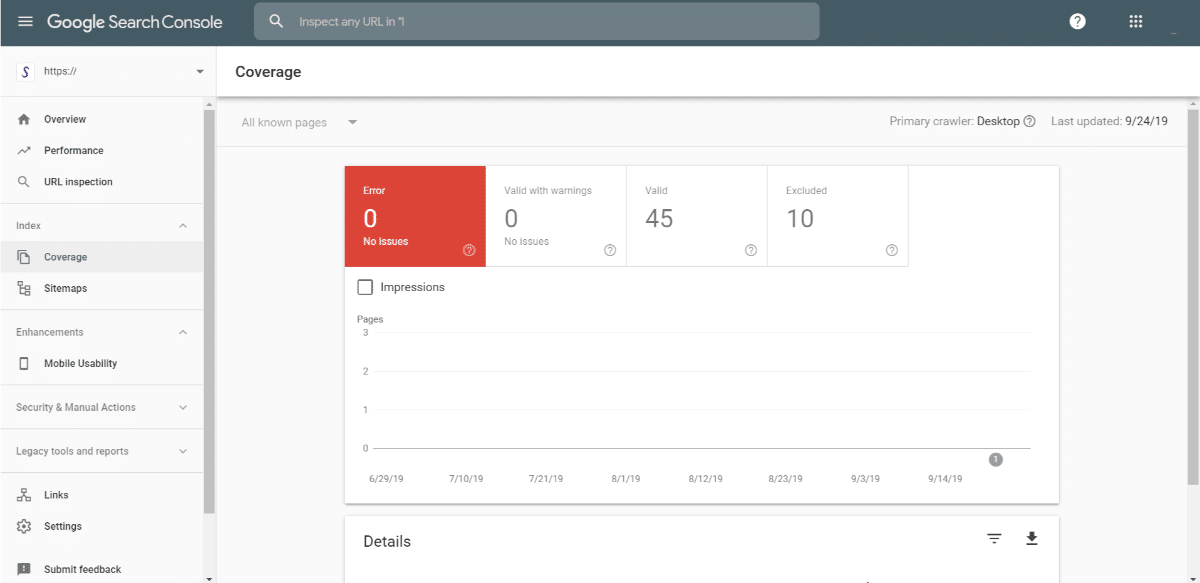Toggle the Excluded status card
This screenshot has width=1200, height=583.
click(x=837, y=216)
